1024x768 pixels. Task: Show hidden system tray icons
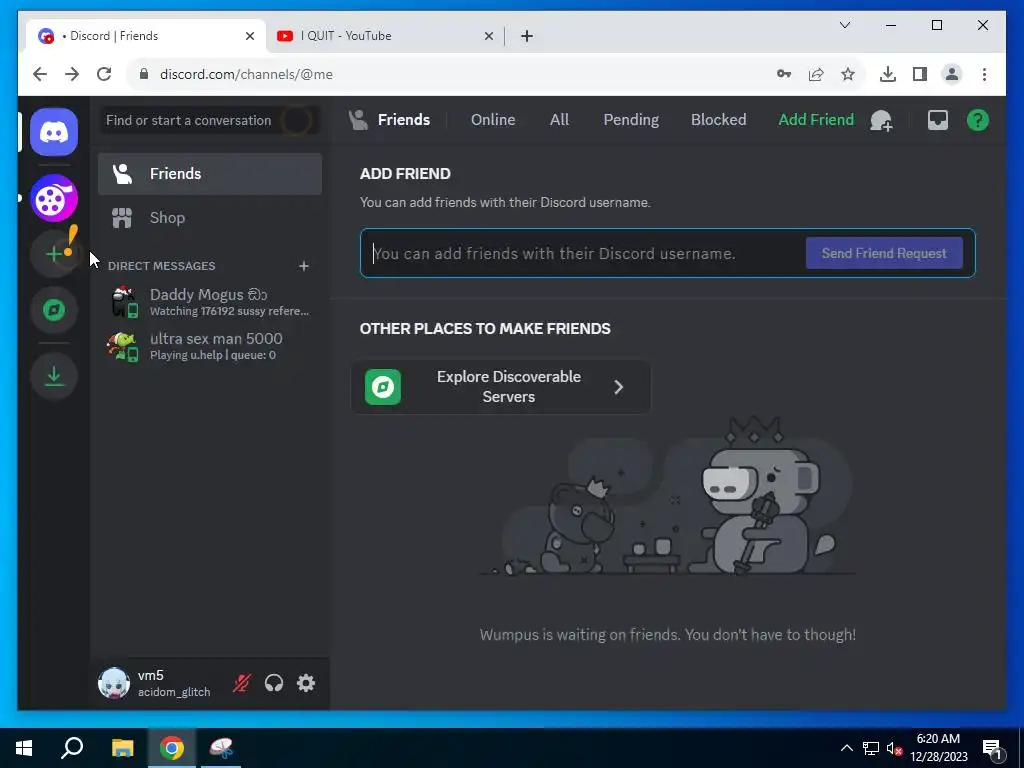pos(846,748)
